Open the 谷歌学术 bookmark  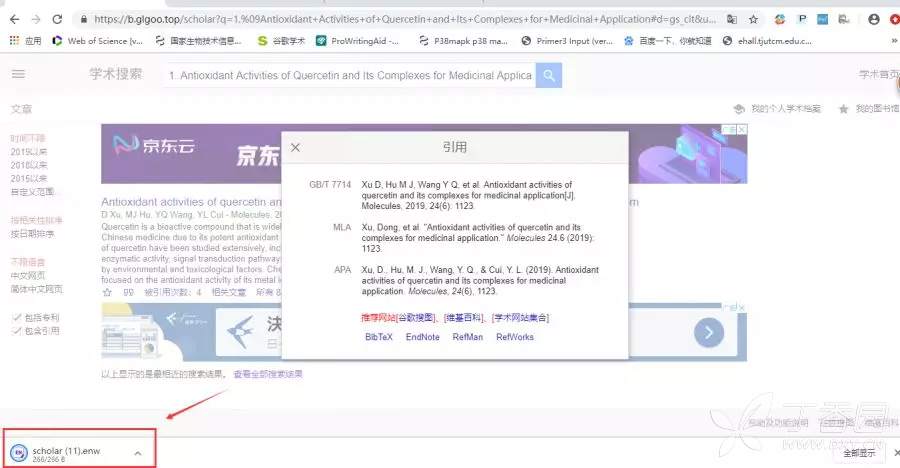pos(281,41)
